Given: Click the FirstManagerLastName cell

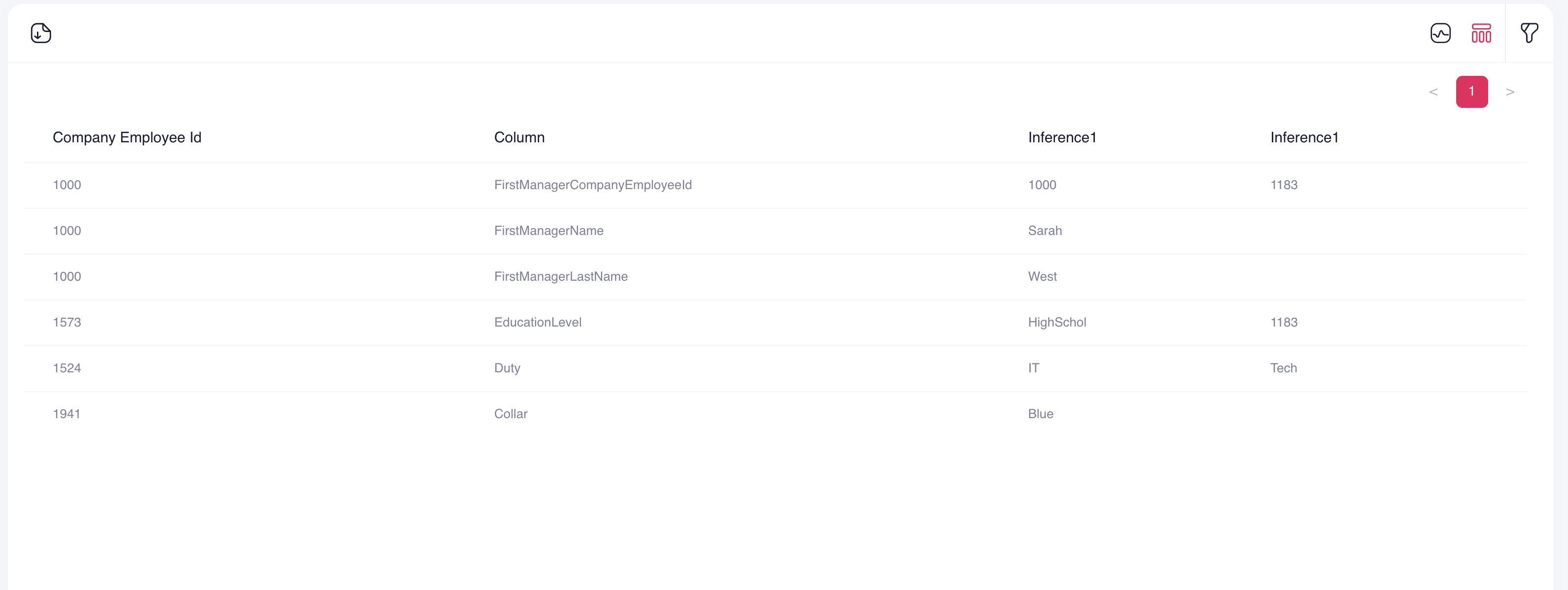Looking at the screenshot, I should [560, 277].
